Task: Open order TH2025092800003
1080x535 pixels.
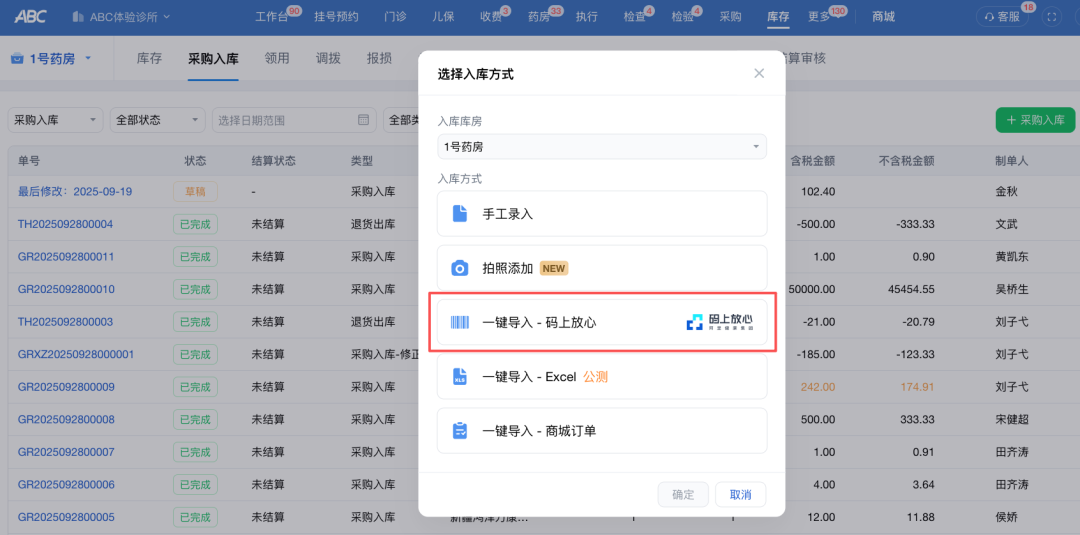Action: tap(65, 322)
